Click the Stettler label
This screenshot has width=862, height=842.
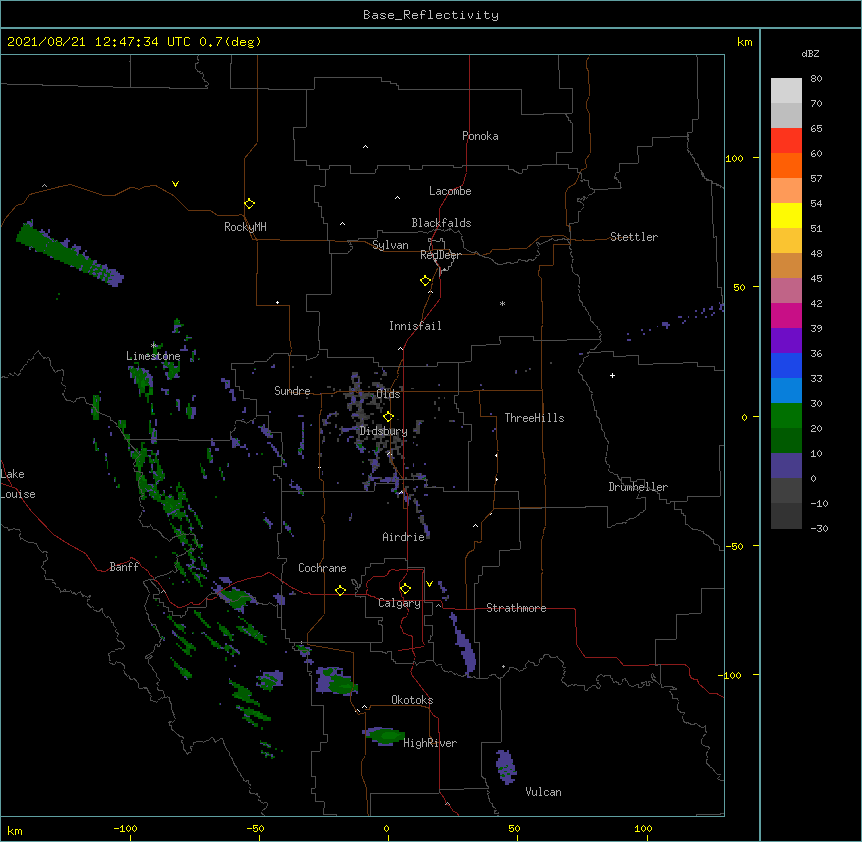tap(634, 237)
